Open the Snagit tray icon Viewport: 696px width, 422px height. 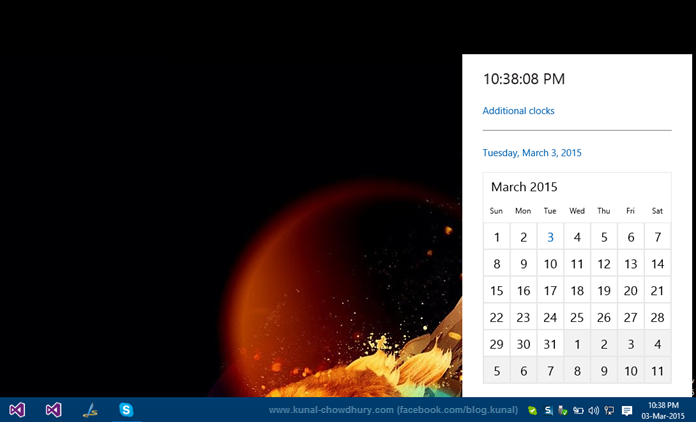point(549,410)
